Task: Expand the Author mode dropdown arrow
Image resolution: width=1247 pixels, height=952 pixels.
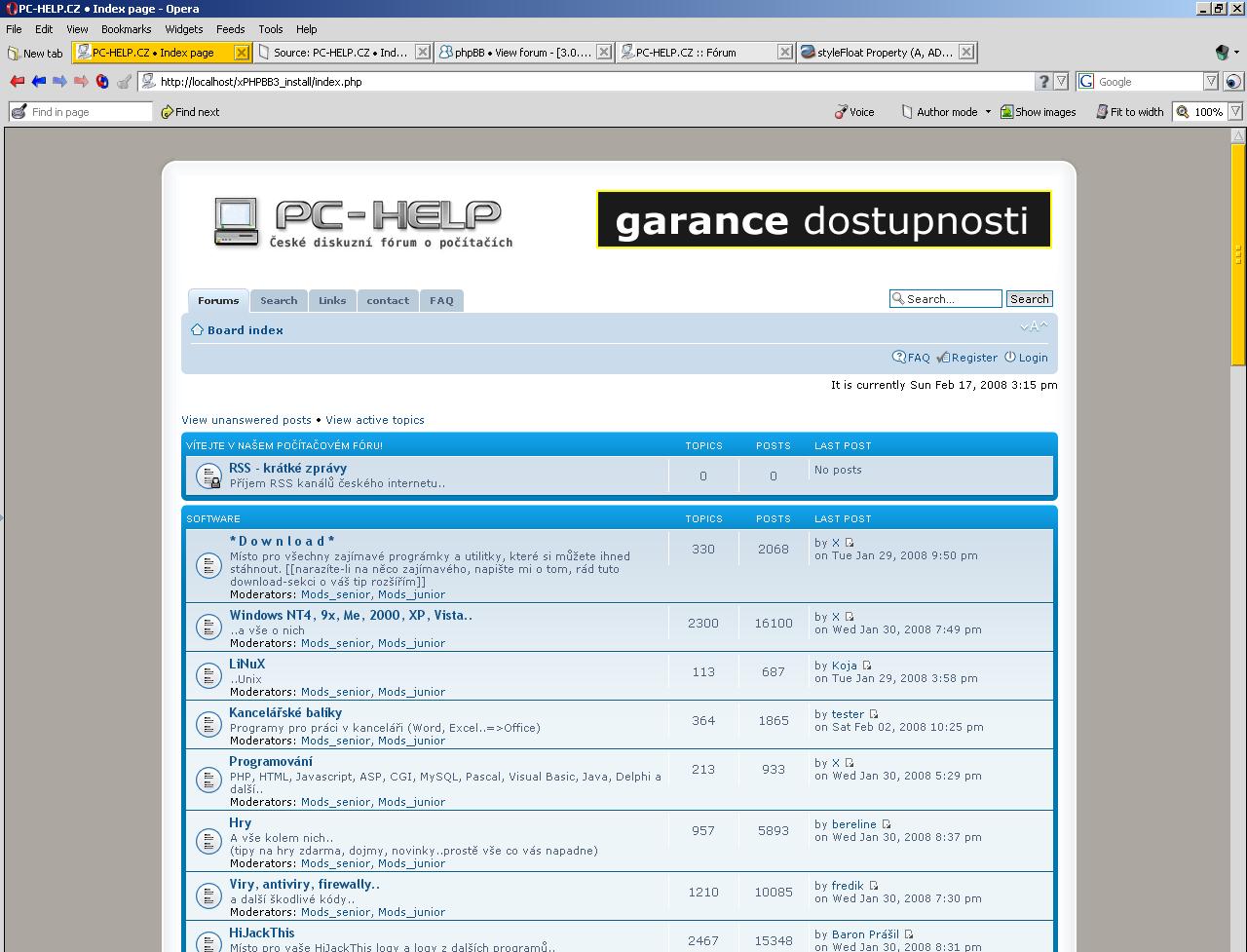Action: 988,112
